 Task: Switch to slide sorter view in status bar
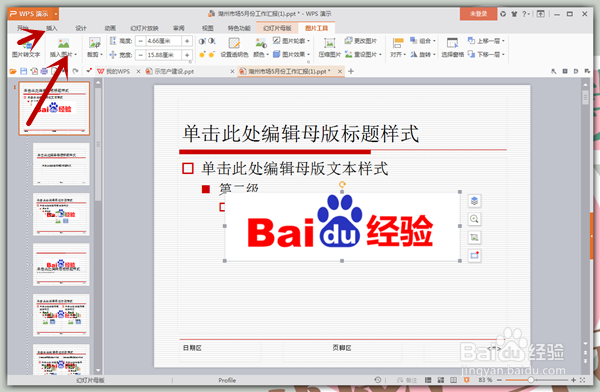point(441,380)
